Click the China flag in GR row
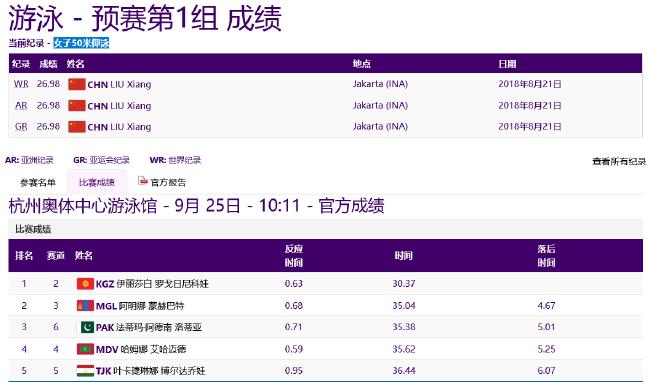 77,127
